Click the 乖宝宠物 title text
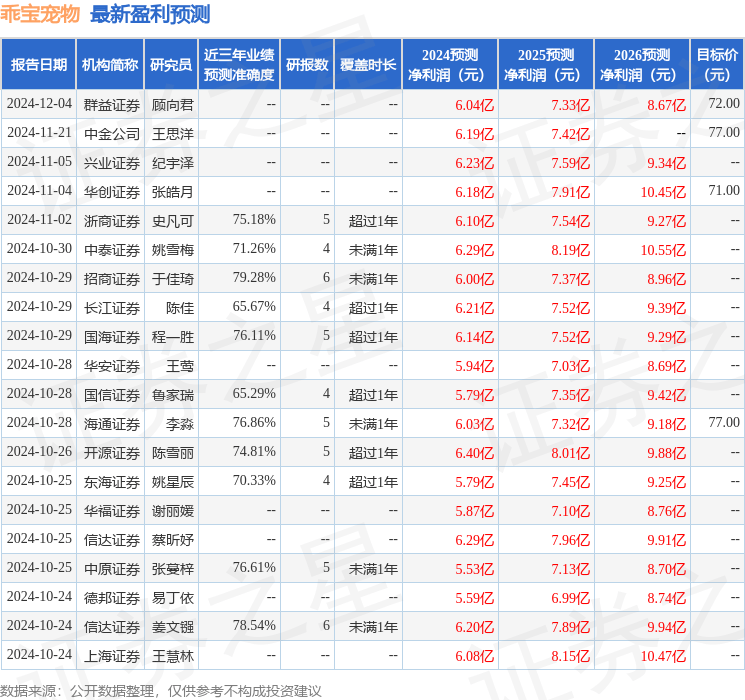This screenshot has height=700, width=745. pyautogui.click(x=40, y=14)
